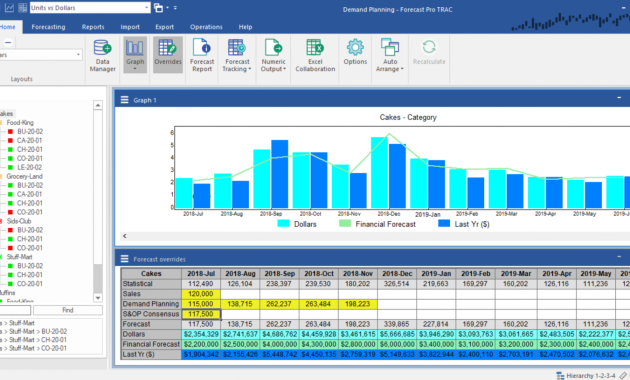Select Grocery-Land in the navigator tree

coord(24,176)
